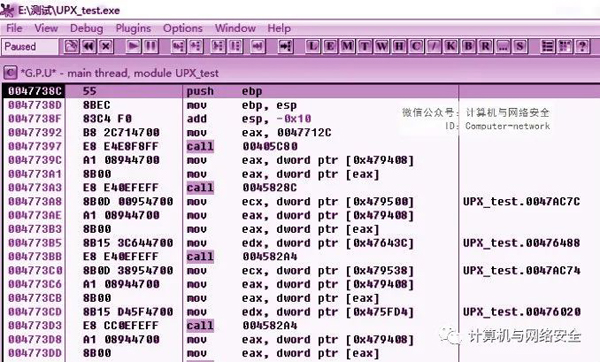Show Call stack with K button
The height and width of the screenshot is (362, 600).
451,47
